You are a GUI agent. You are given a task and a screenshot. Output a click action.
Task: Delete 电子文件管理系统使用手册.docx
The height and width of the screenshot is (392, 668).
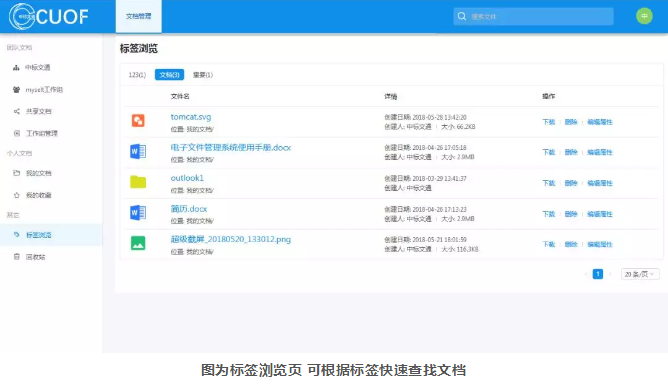[571, 152]
